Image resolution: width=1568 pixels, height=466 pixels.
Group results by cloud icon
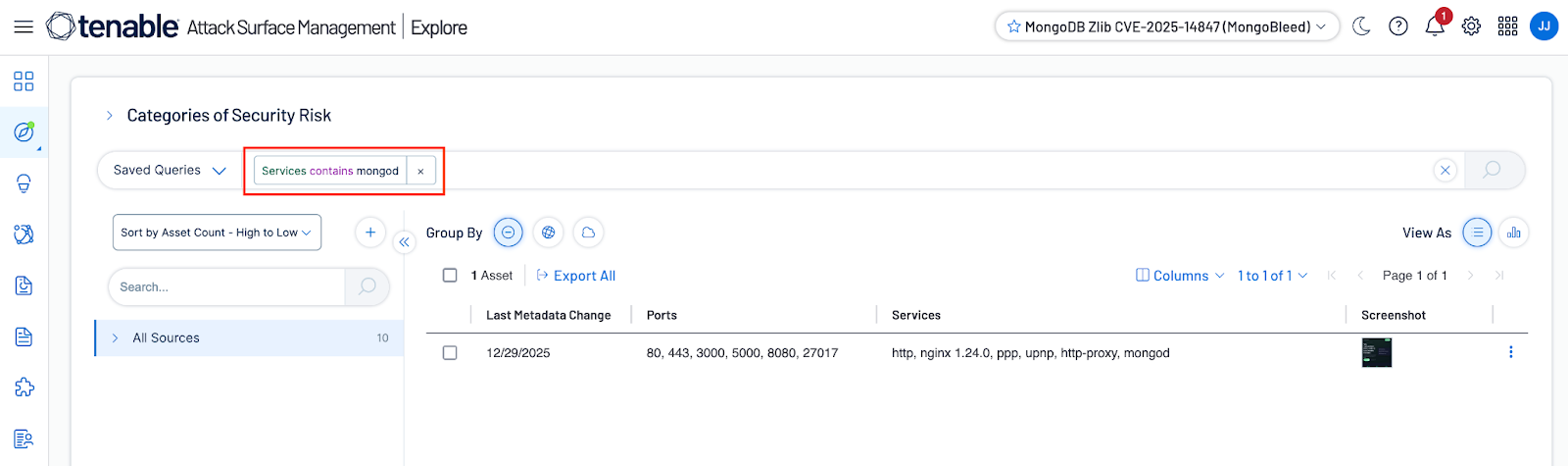[588, 233]
